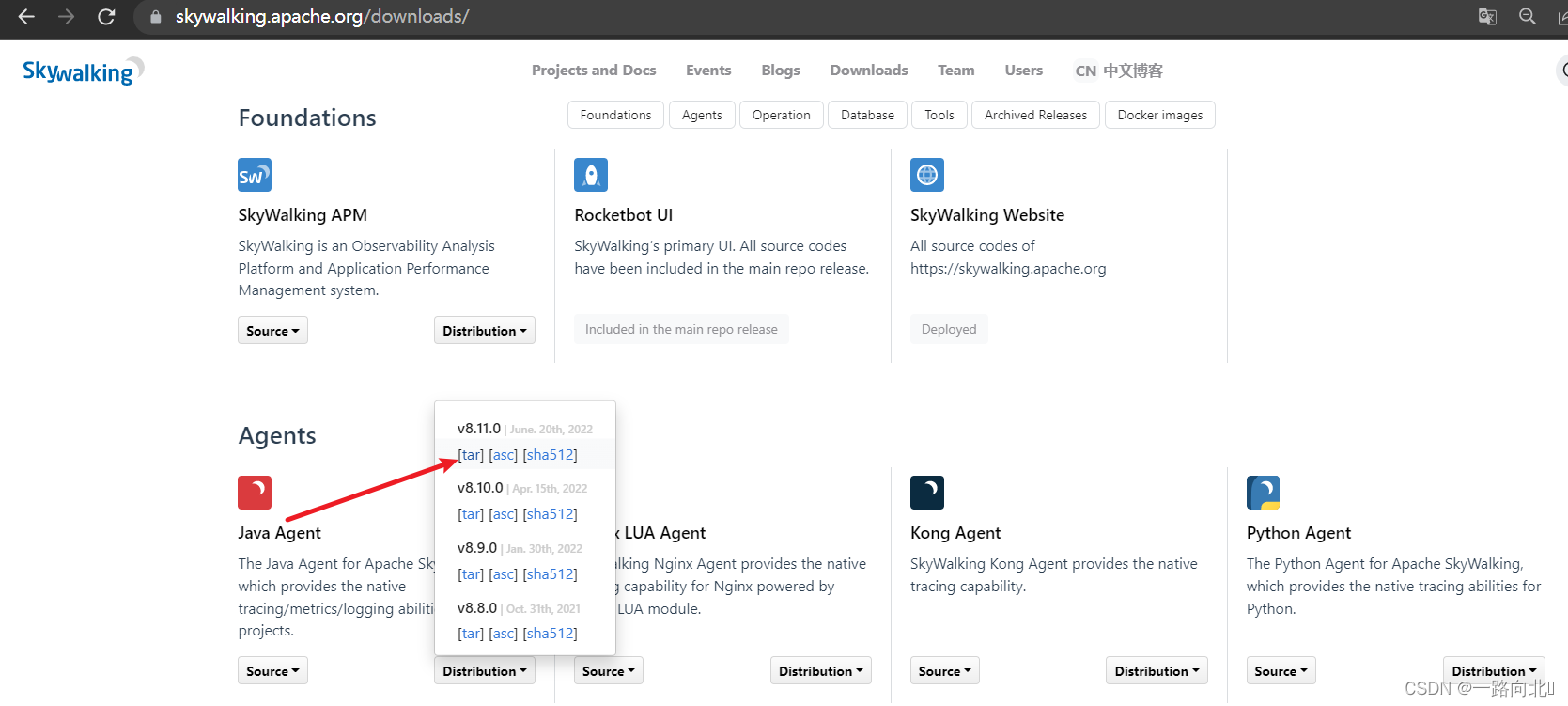
Task: Go back using the browser back arrow
Action: pos(26,16)
